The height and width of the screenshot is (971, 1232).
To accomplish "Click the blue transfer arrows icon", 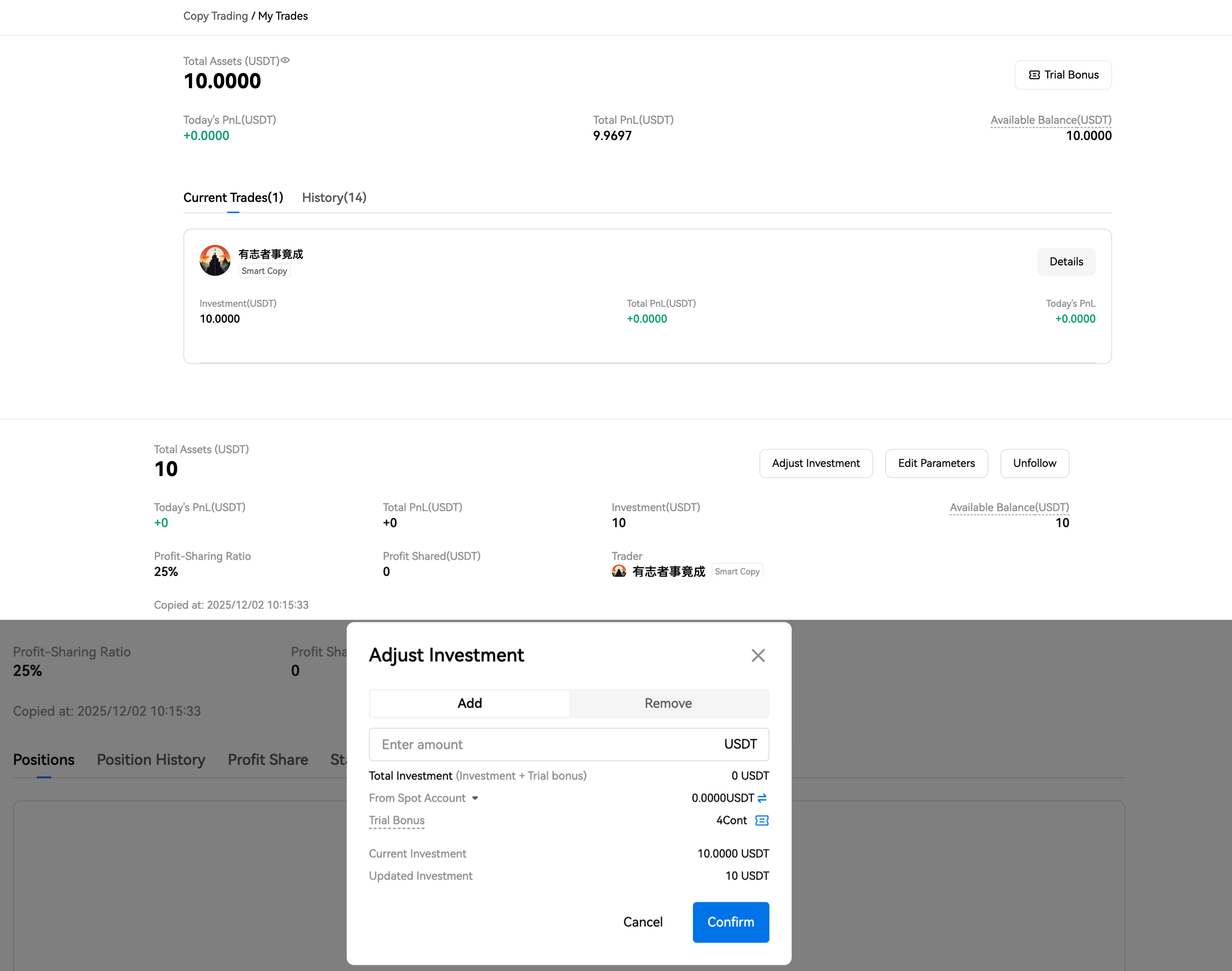I will [762, 798].
